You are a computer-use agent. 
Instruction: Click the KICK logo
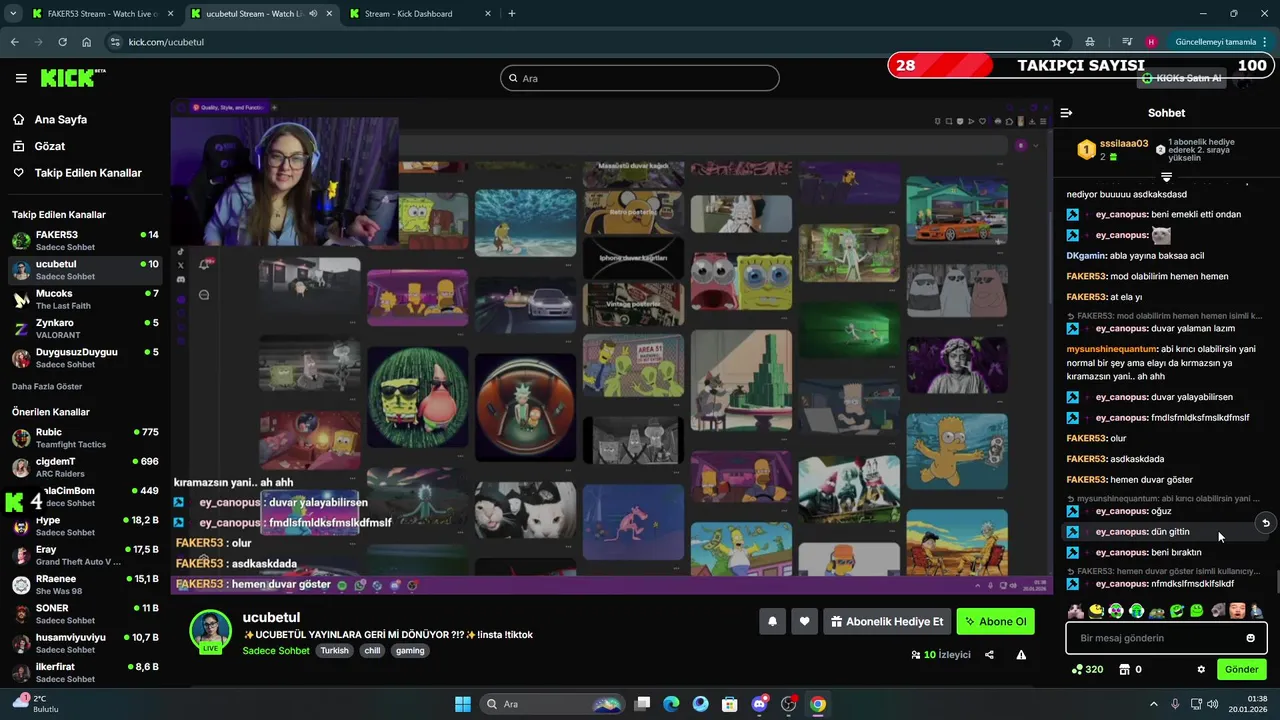coord(71,78)
